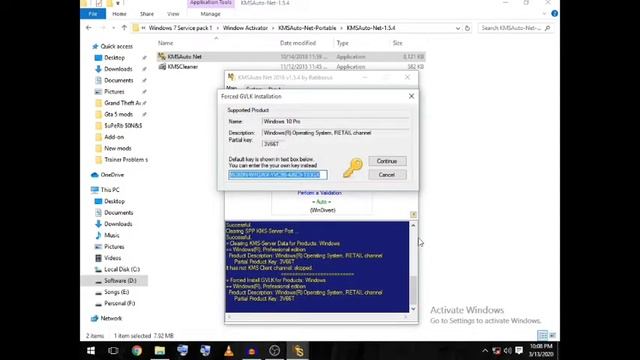Screen dimensions: 640x360
Task: Open the View ribbon tab
Action: pos(173,14)
